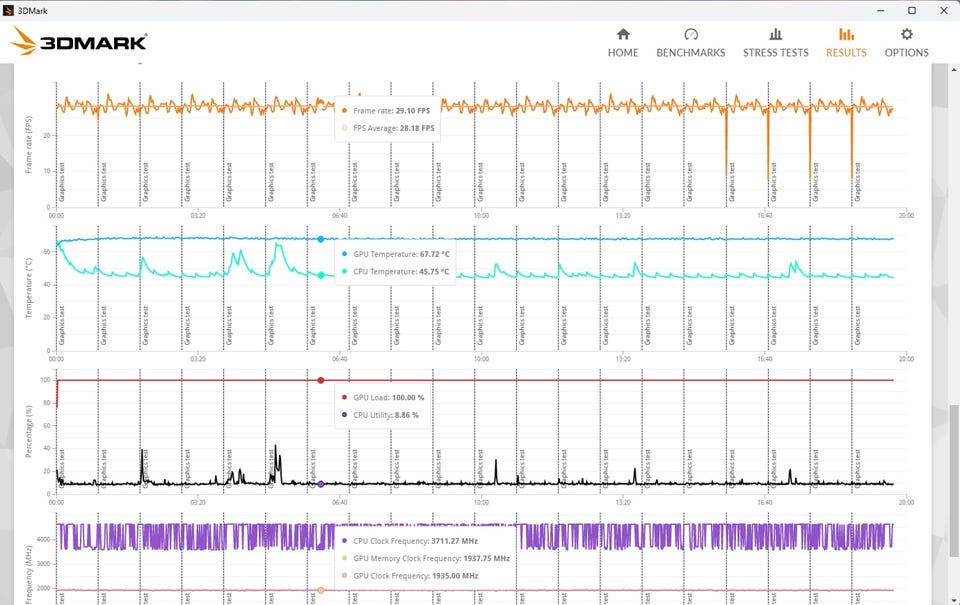The width and height of the screenshot is (960, 605).
Task: Click the blue GPU Temperature chart point
Action: pos(320,239)
